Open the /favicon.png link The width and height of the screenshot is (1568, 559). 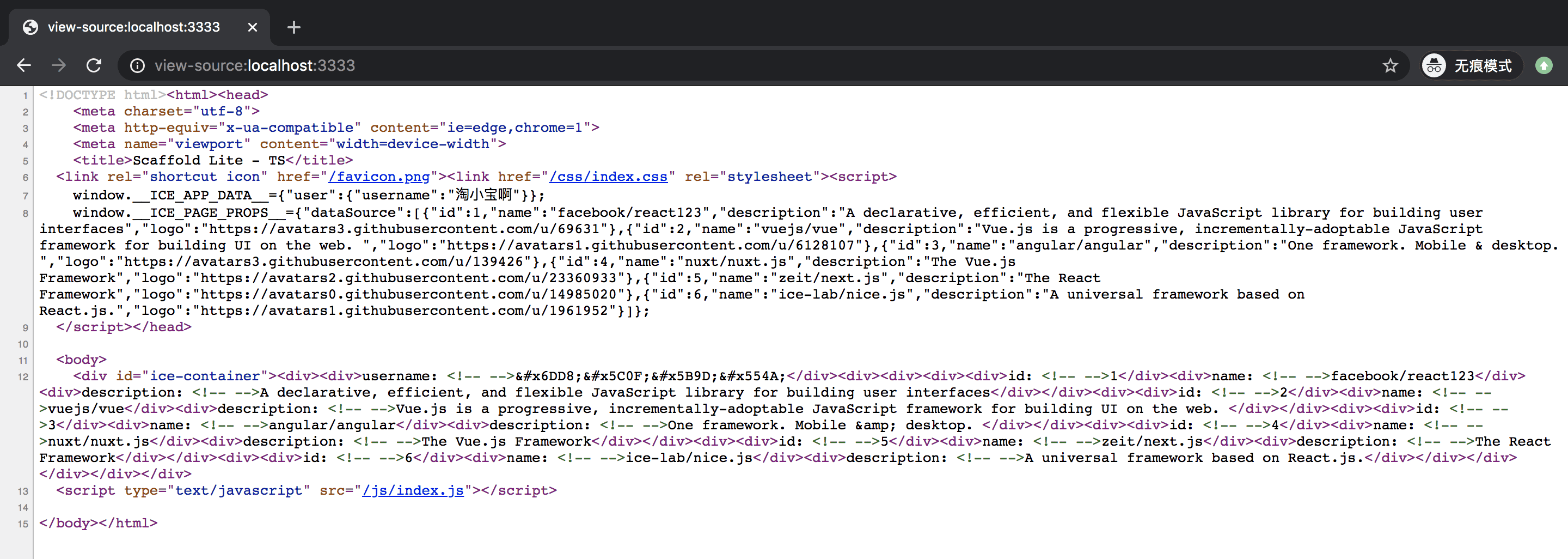click(378, 177)
